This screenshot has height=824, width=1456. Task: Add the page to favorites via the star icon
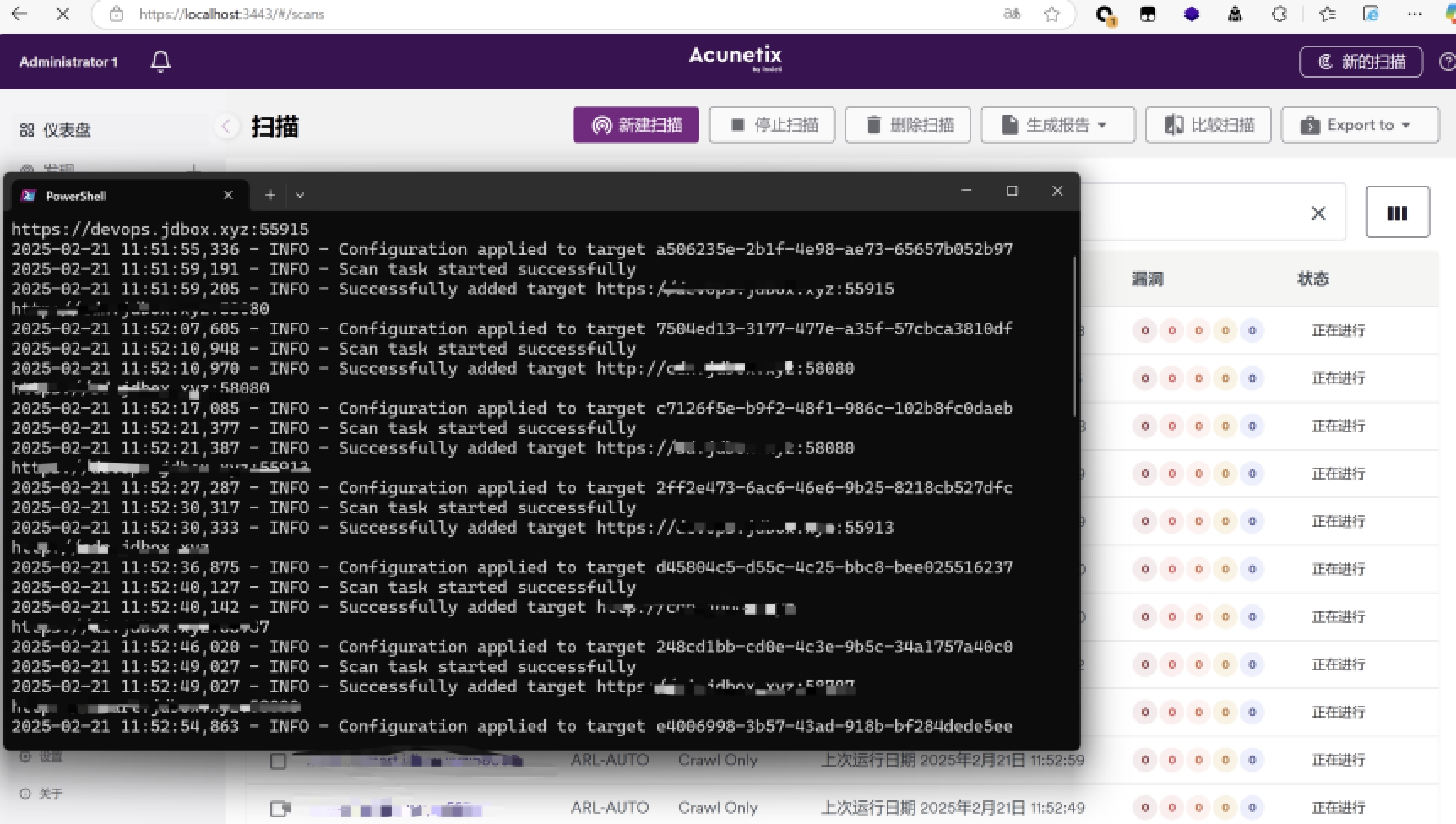tap(1051, 14)
